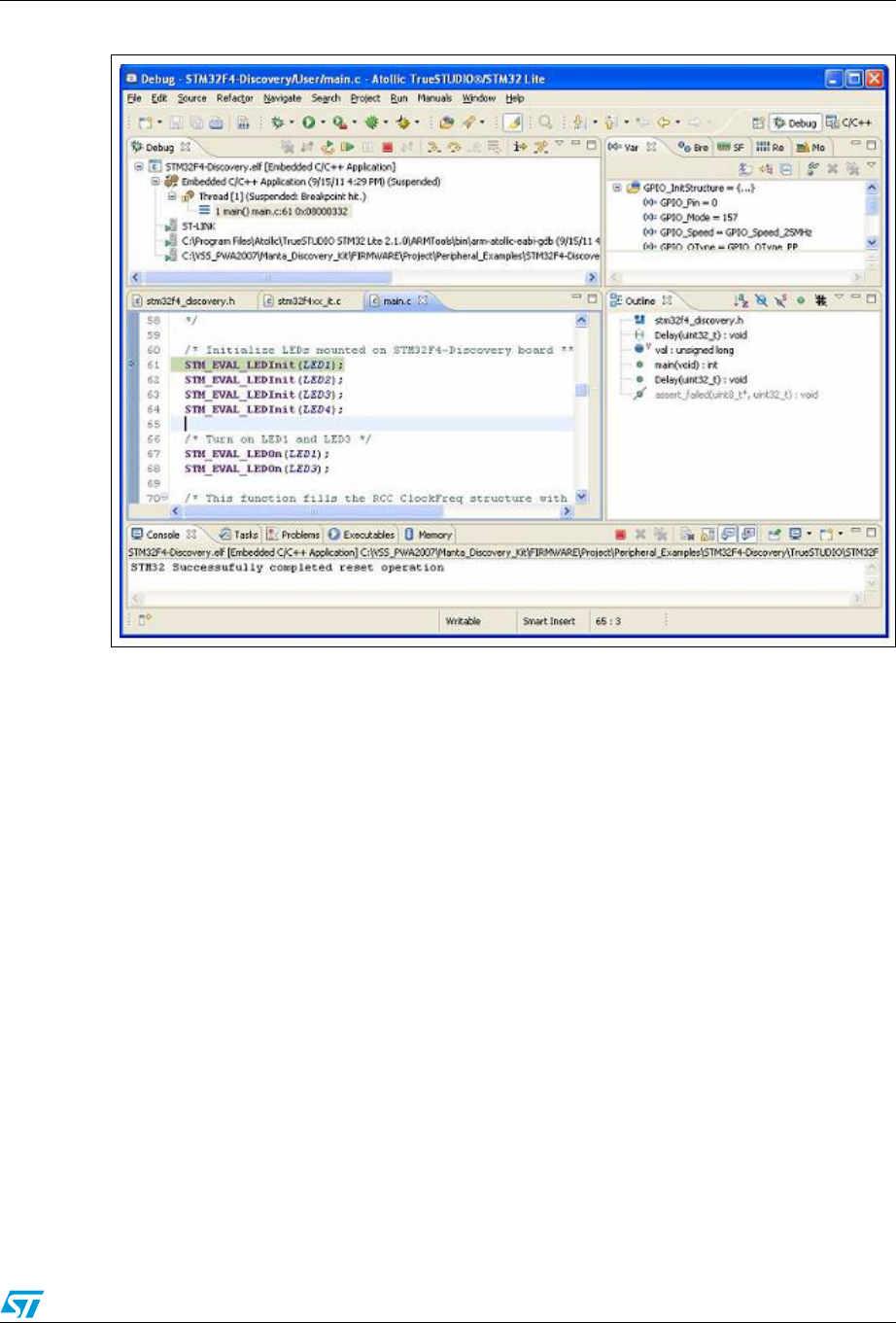
Task: Click the editor's vertical scrollbar down arrow
Action: (x=582, y=497)
